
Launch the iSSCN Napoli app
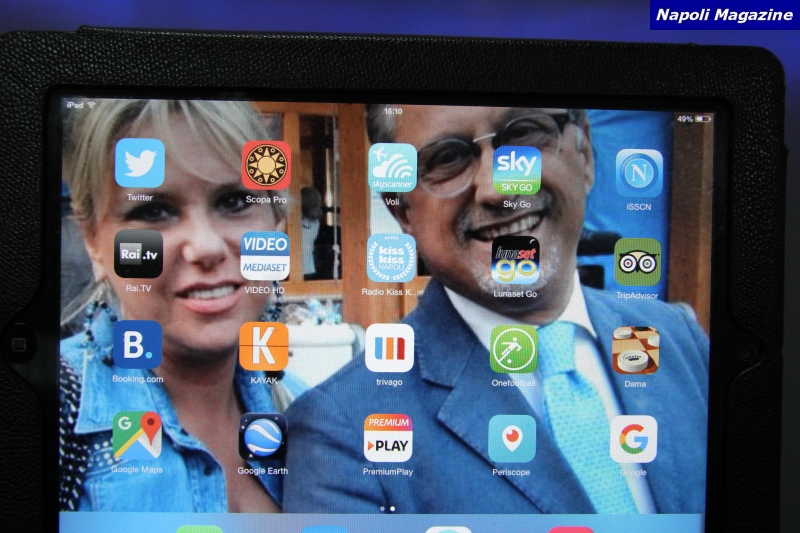pyautogui.click(x=639, y=173)
